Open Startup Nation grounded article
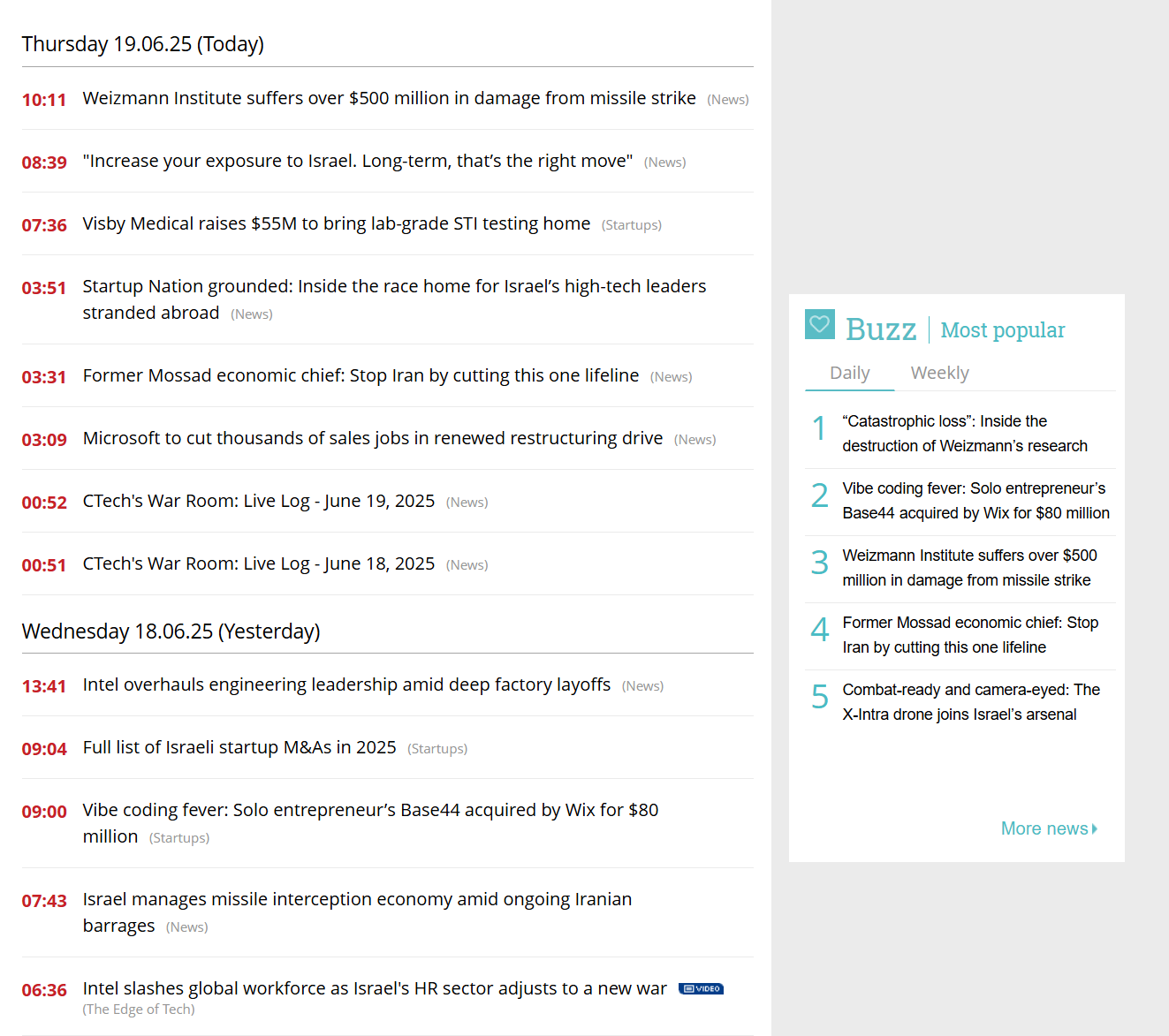The width and height of the screenshot is (1169, 1036). (394, 299)
